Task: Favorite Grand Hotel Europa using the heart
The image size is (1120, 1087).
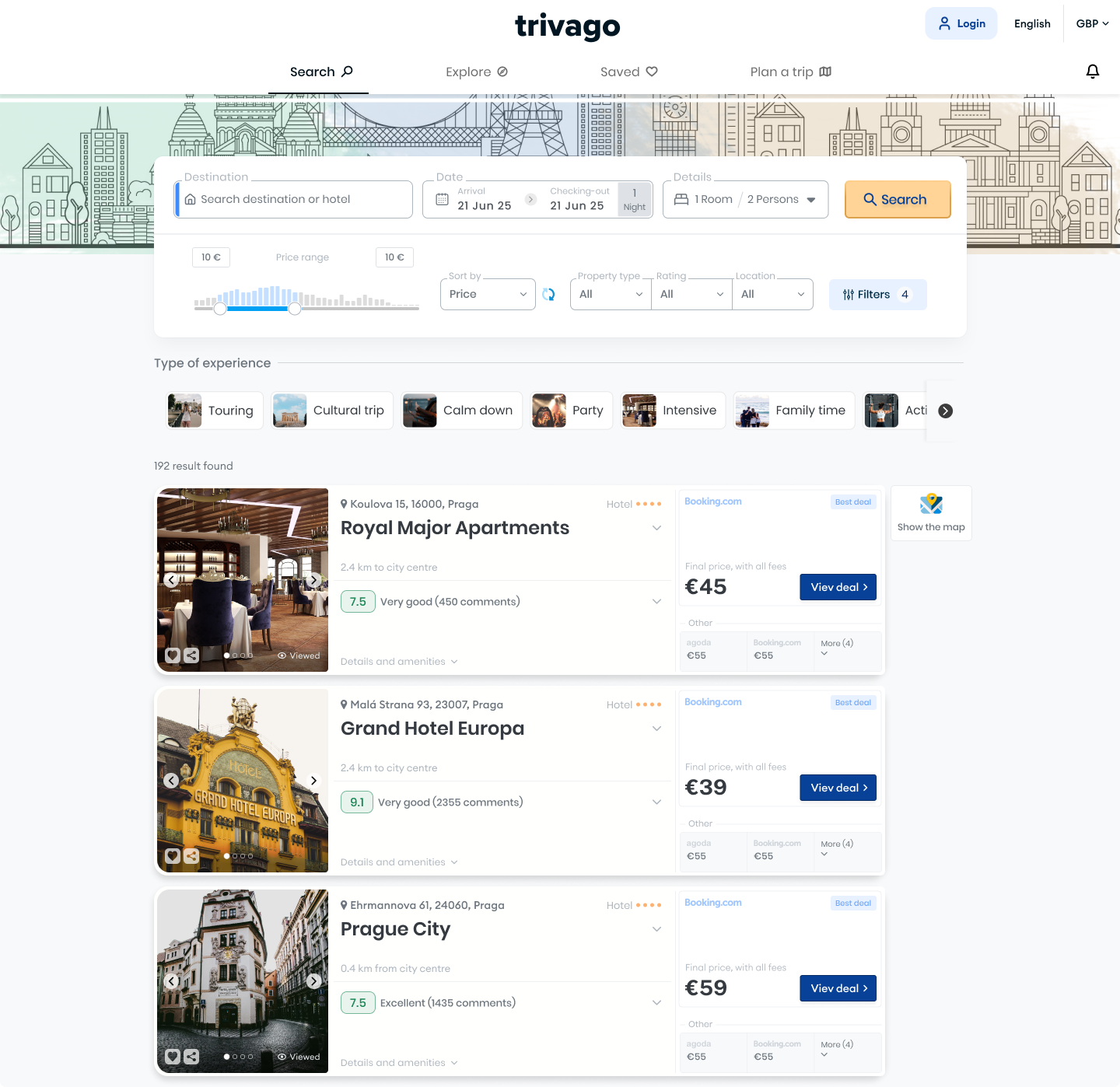Action: (173, 856)
